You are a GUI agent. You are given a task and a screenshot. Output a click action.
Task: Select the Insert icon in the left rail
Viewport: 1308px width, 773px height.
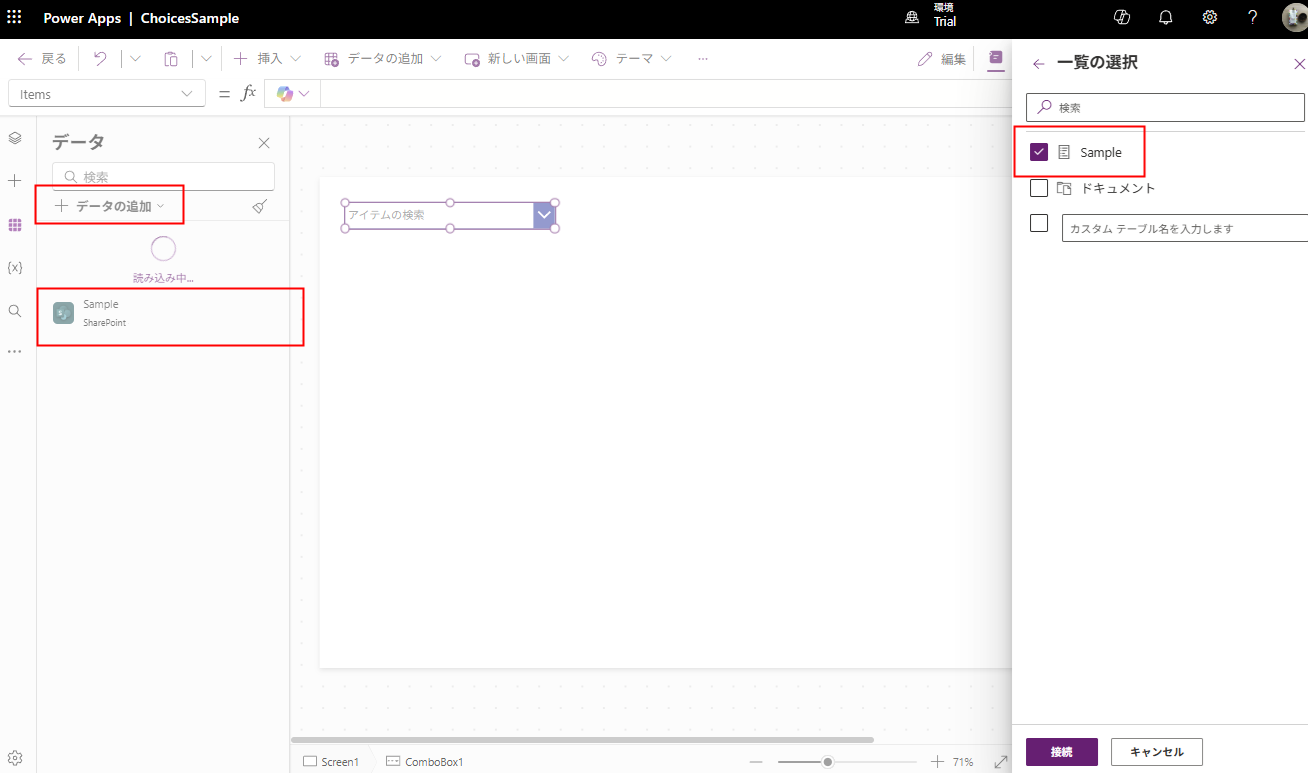[x=14, y=181]
